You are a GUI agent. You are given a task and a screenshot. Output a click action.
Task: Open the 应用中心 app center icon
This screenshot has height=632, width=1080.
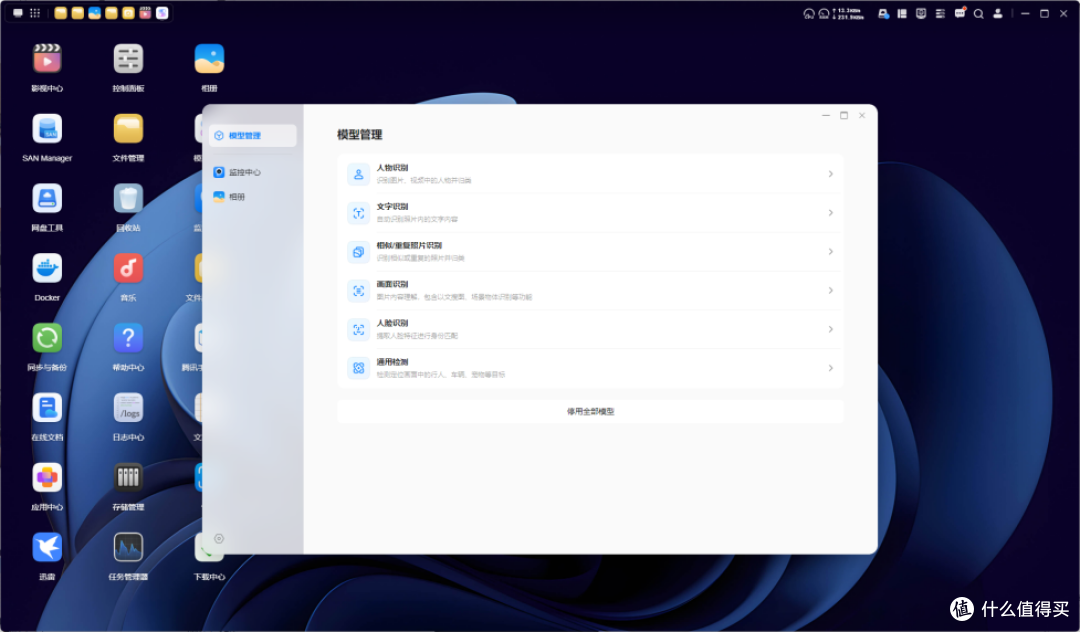[47, 478]
